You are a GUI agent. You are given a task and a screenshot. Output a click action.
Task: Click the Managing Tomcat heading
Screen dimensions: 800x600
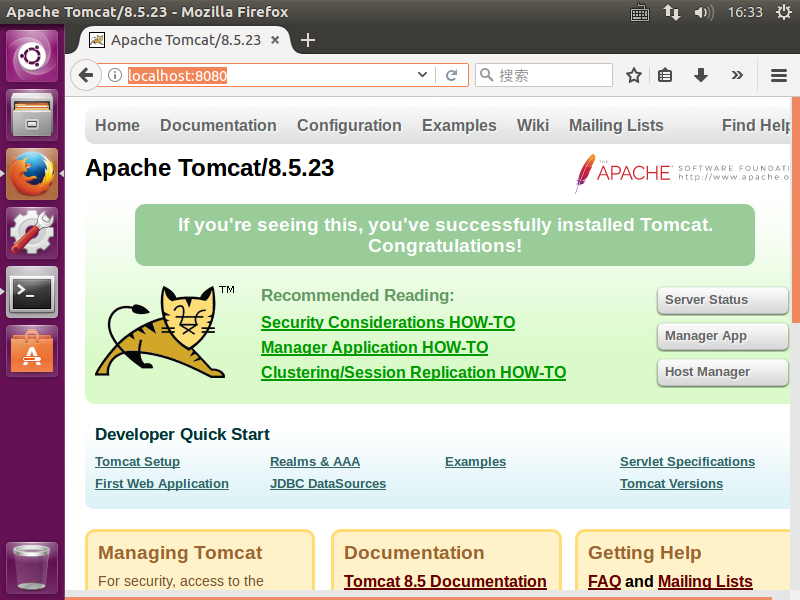(180, 553)
